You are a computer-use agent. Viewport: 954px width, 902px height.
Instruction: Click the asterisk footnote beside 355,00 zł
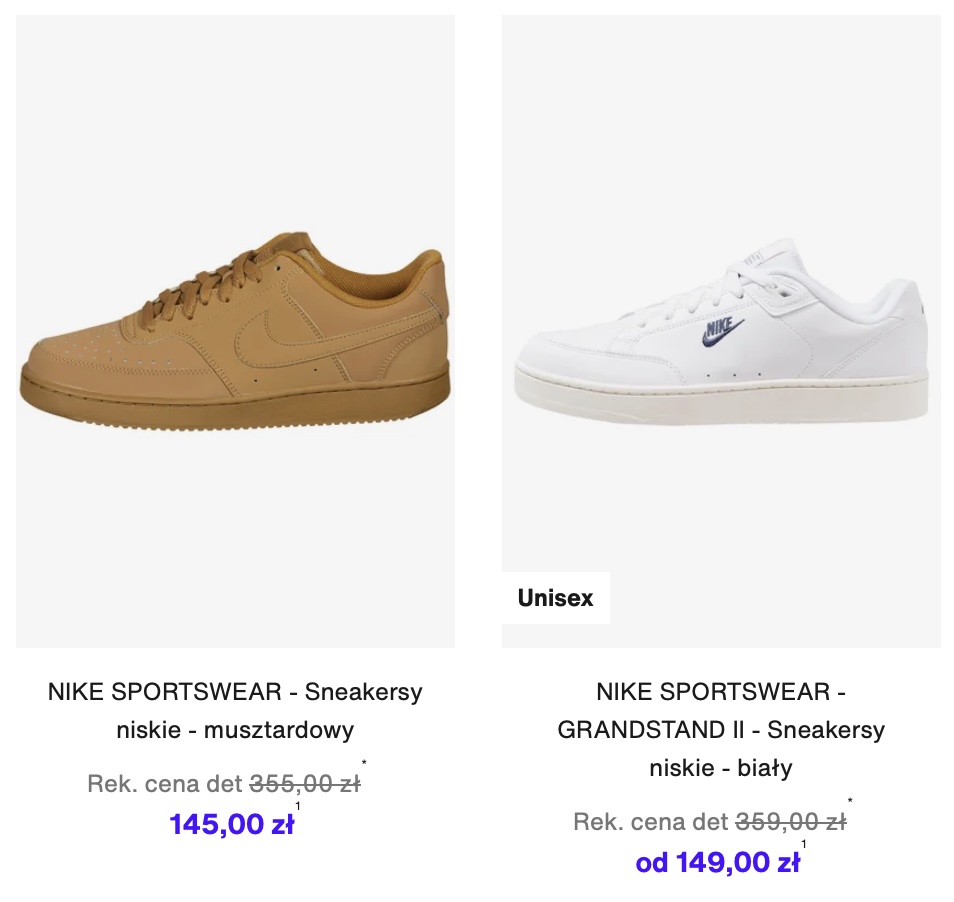point(364,763)
